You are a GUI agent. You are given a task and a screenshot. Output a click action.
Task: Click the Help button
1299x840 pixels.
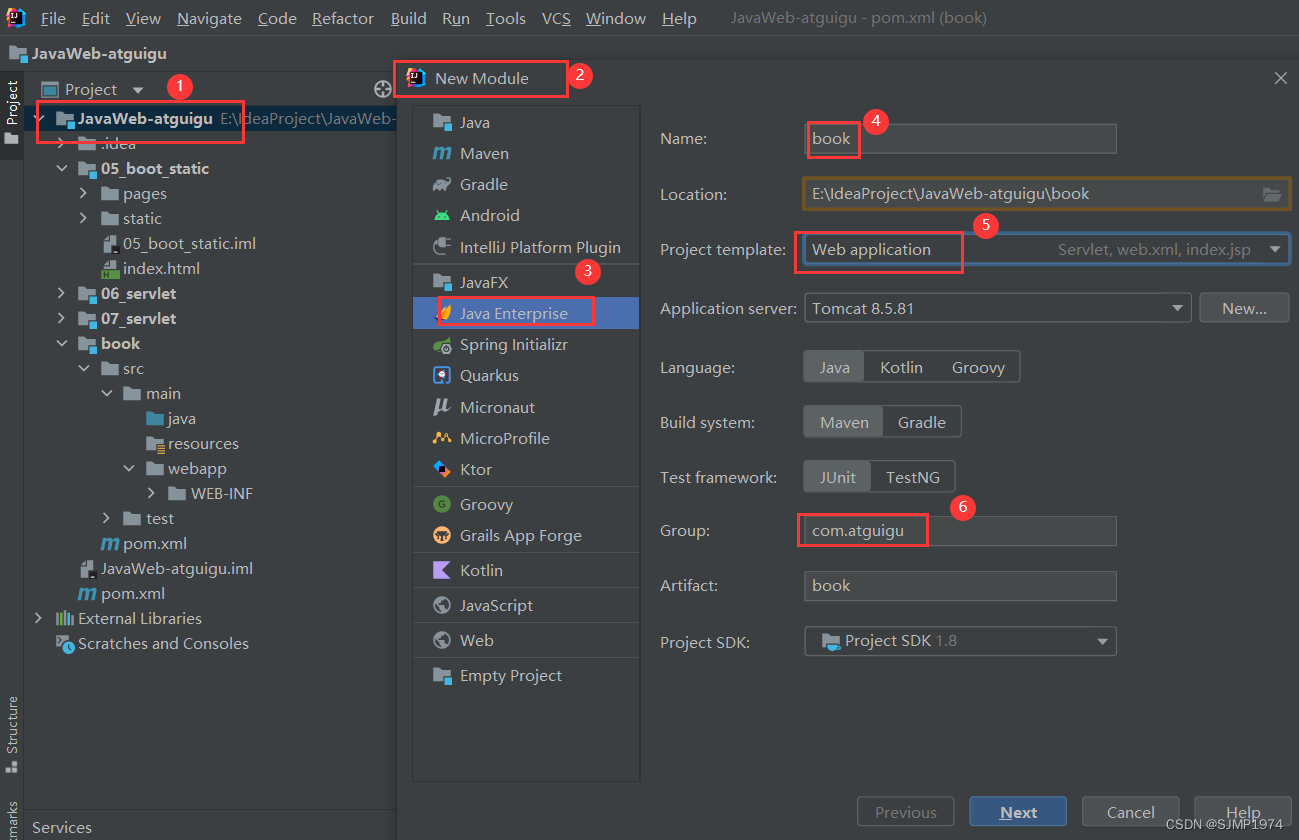pyautogui.click(x=1243, y=812)
